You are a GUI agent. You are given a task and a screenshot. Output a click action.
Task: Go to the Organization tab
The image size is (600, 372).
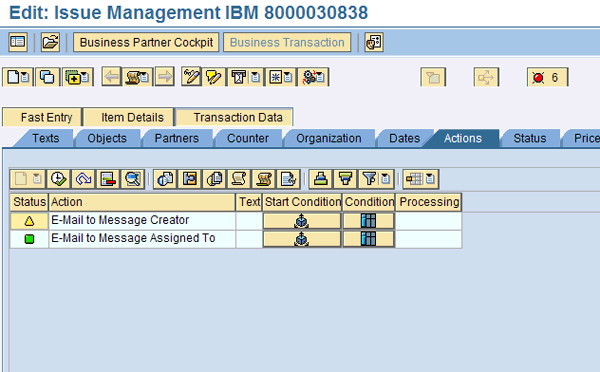pos(328,138)
